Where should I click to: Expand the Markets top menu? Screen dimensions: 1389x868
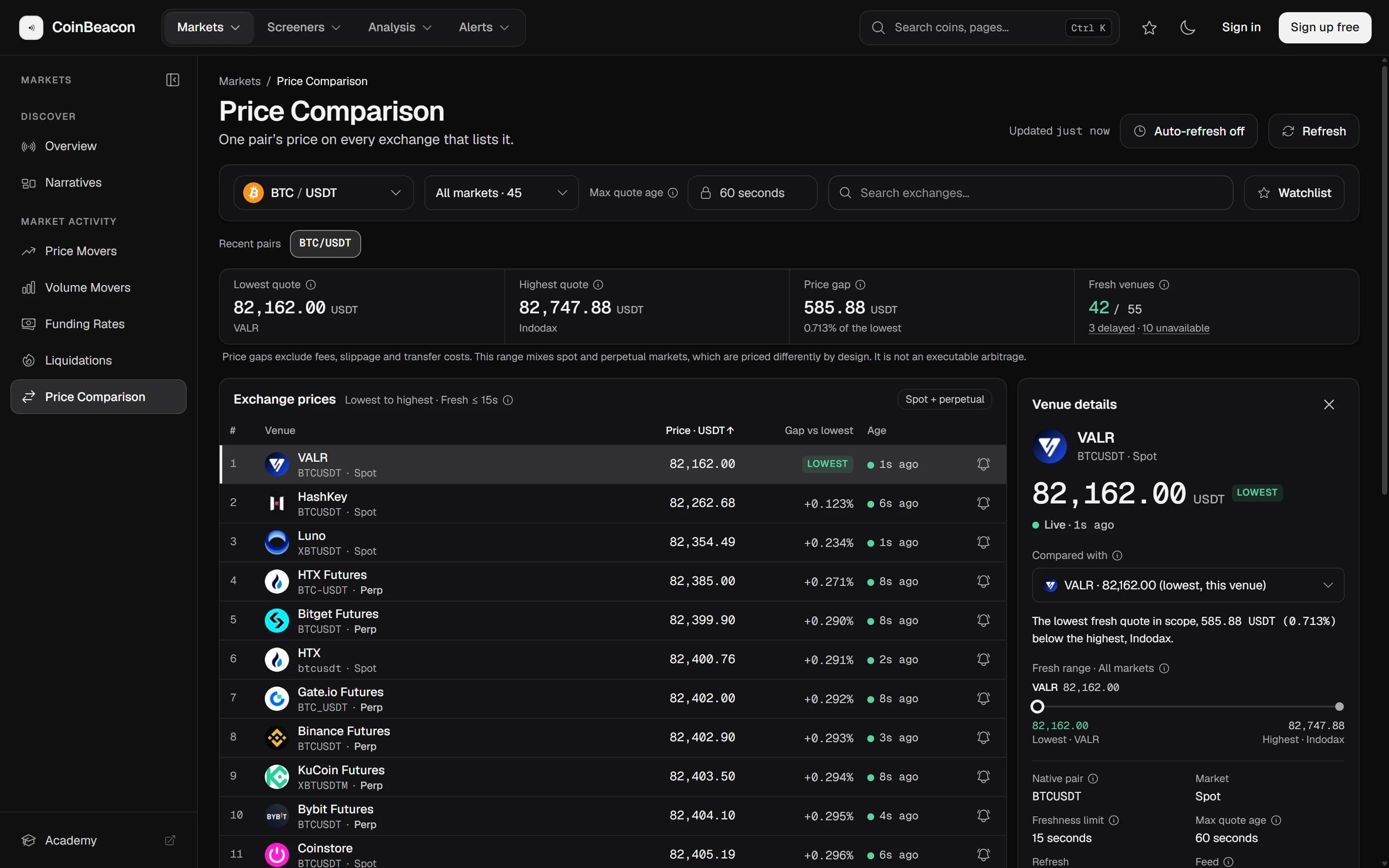click(208, 27)
